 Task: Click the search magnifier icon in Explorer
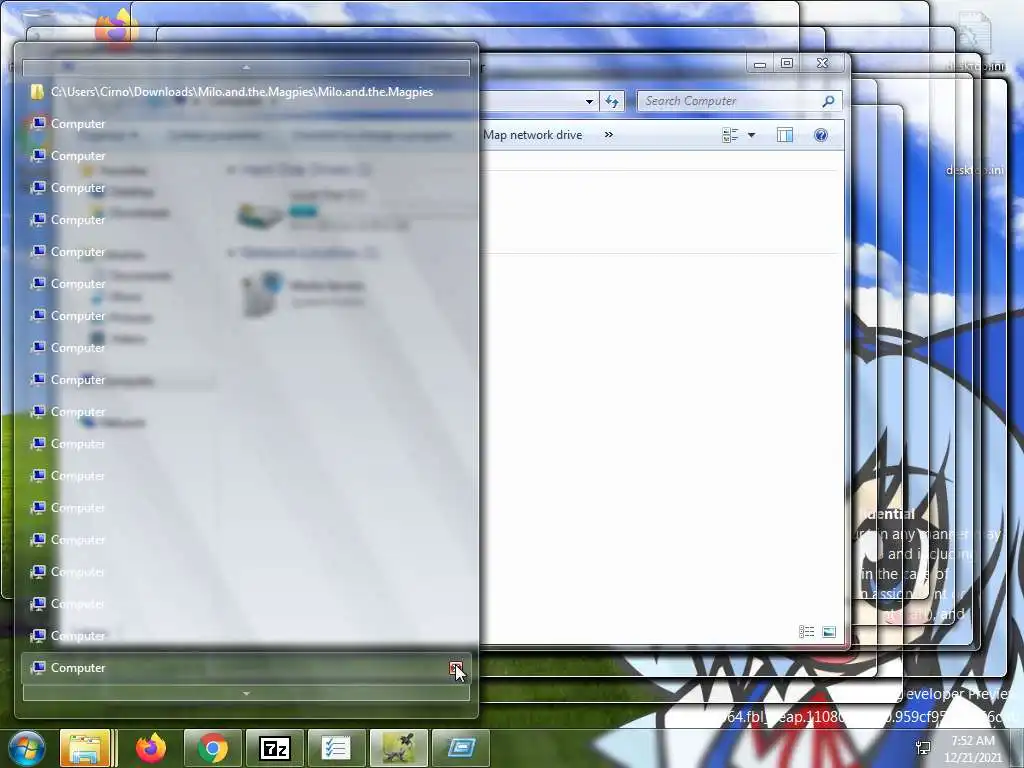click(x=828, y=101)
